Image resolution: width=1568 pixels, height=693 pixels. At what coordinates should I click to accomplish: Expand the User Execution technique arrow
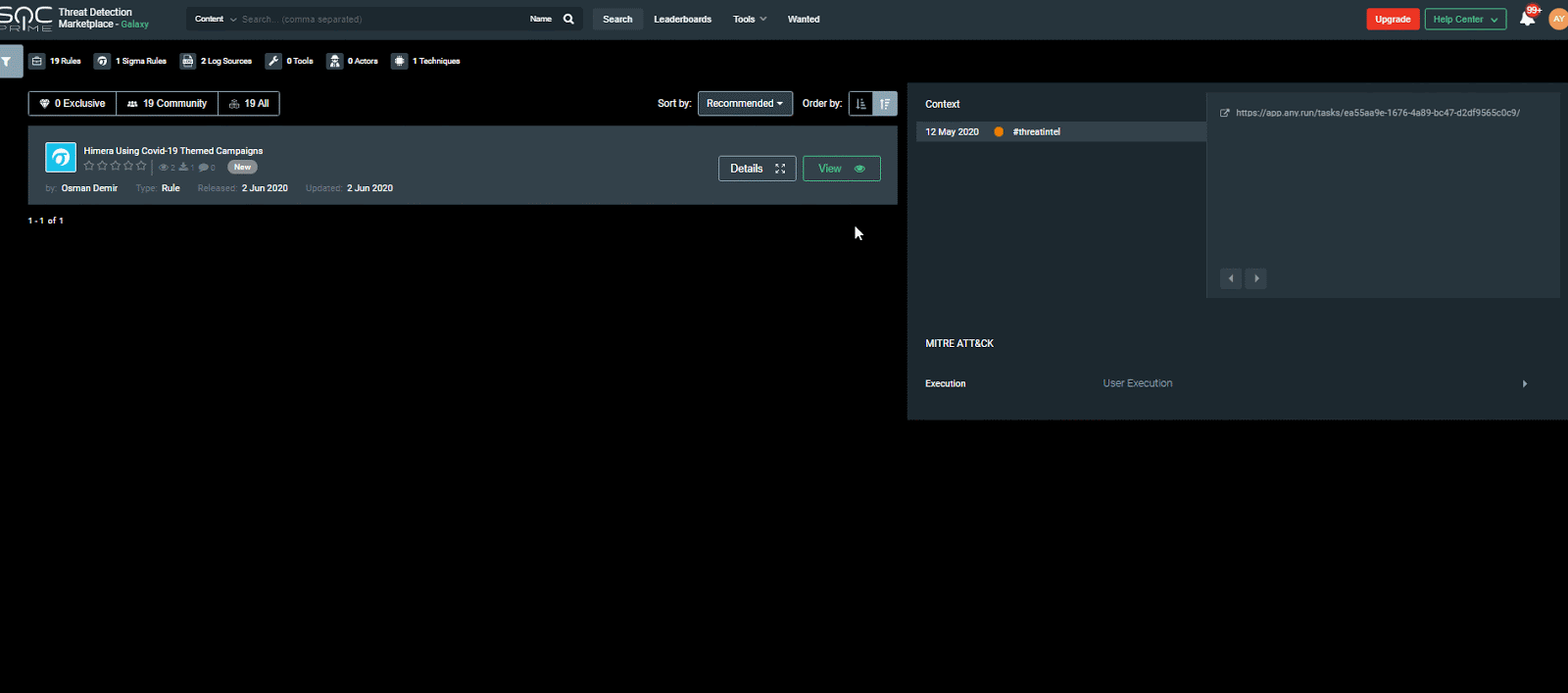coord(1525,383)
